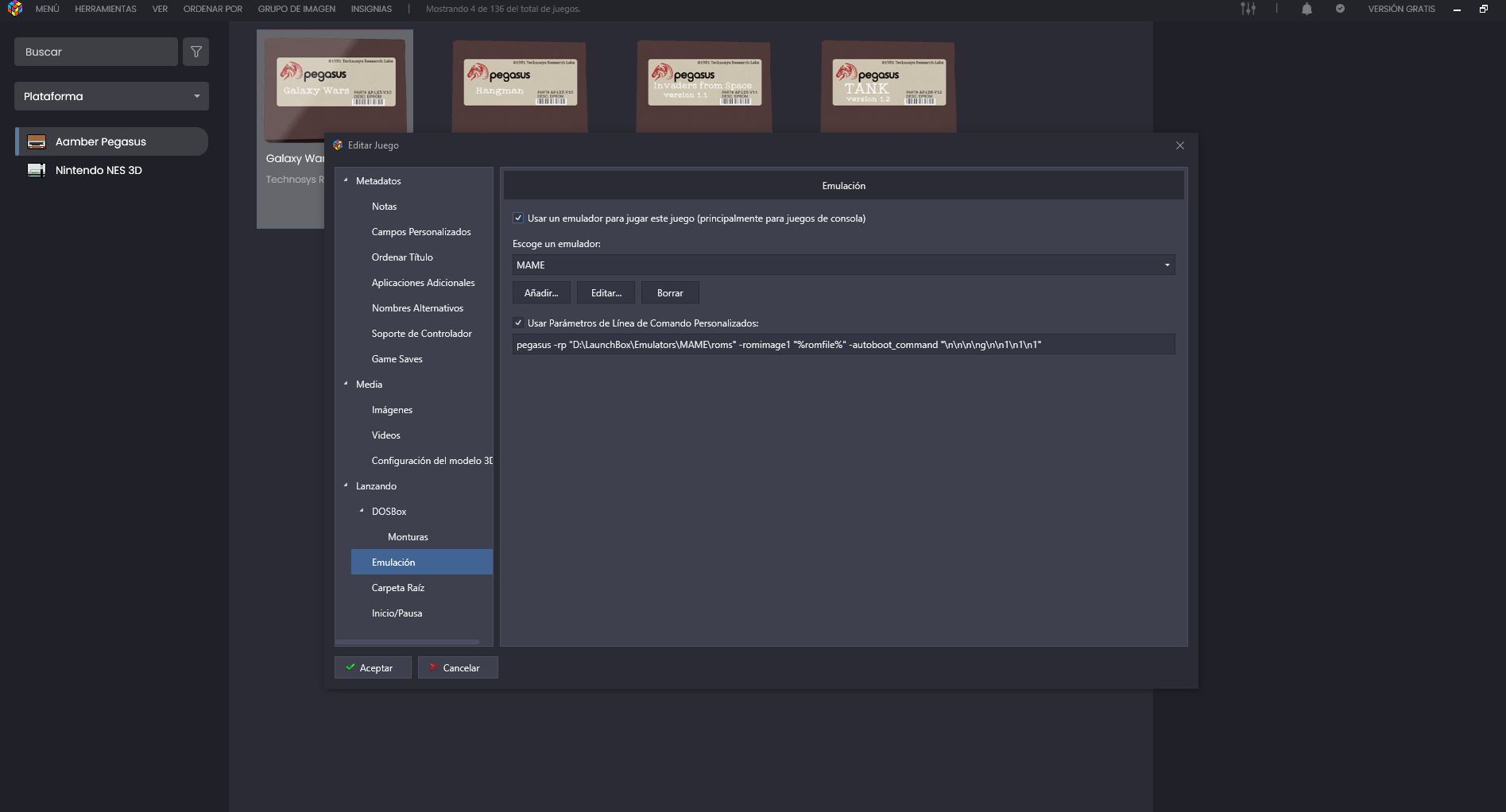This screenshot has width=1506, height=812.
Task: Open the ORDENAR POR menu
Action: tap(213, 9)
